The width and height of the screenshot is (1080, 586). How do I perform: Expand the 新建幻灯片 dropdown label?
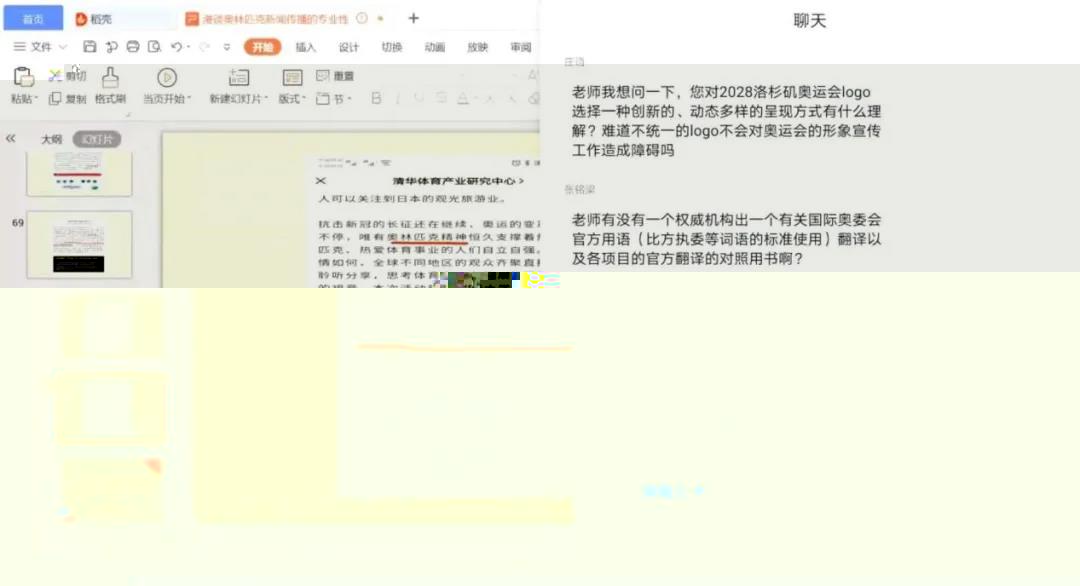pos(238,98)
